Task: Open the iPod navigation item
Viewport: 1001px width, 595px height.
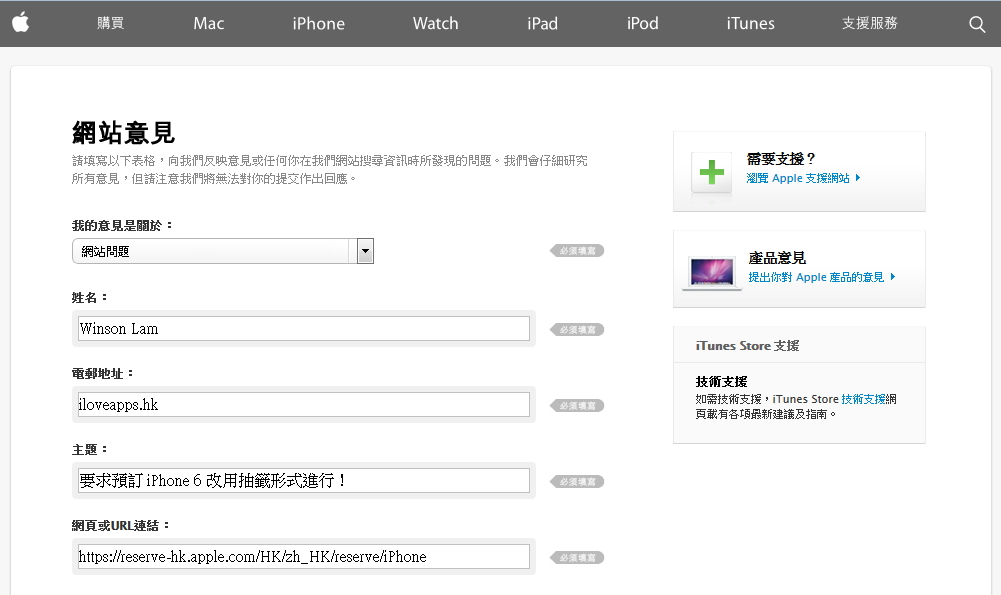Action: click(x=642, y=24)
